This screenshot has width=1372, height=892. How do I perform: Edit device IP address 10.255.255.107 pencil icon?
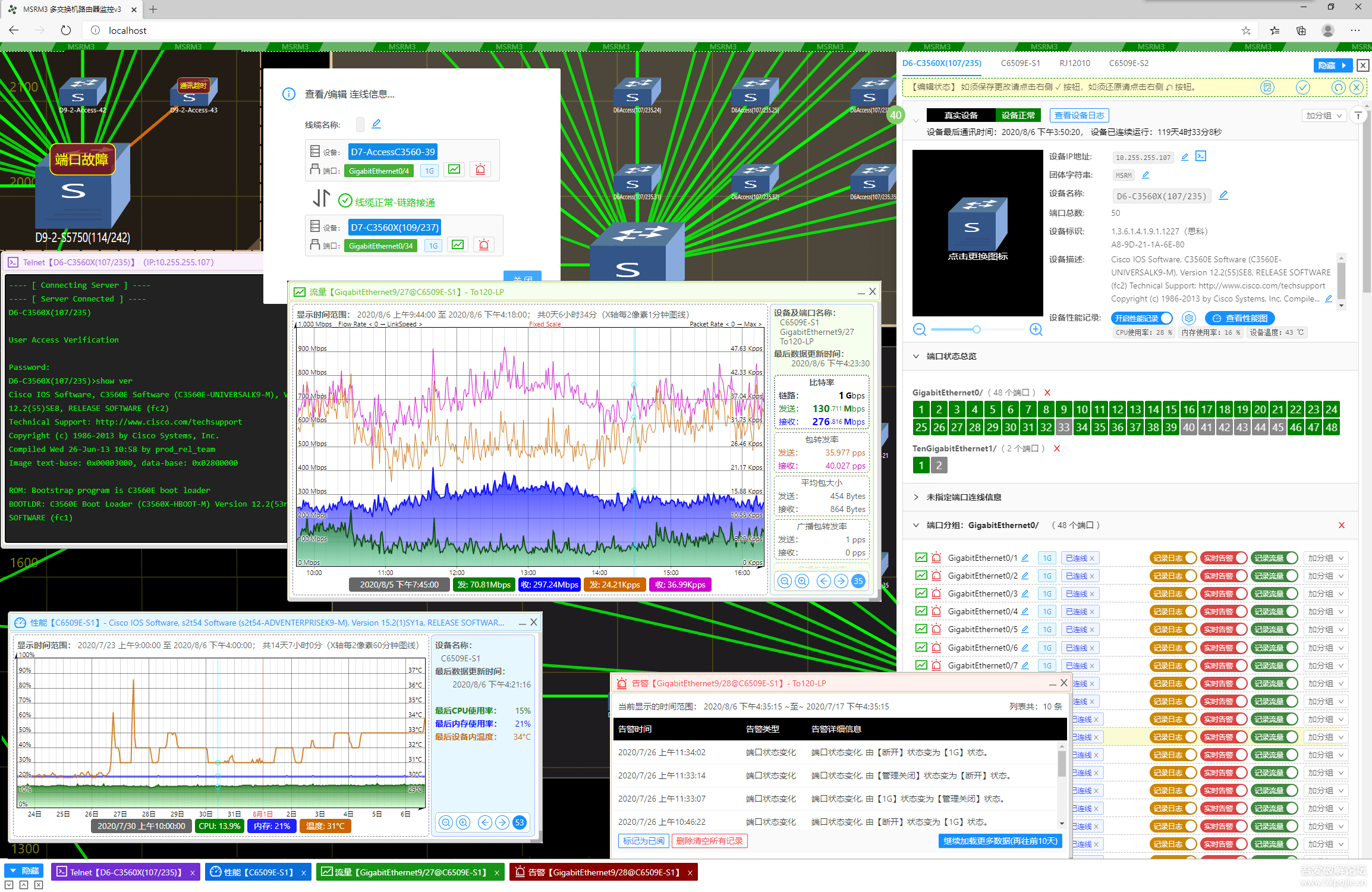[x=1185, y=157]
